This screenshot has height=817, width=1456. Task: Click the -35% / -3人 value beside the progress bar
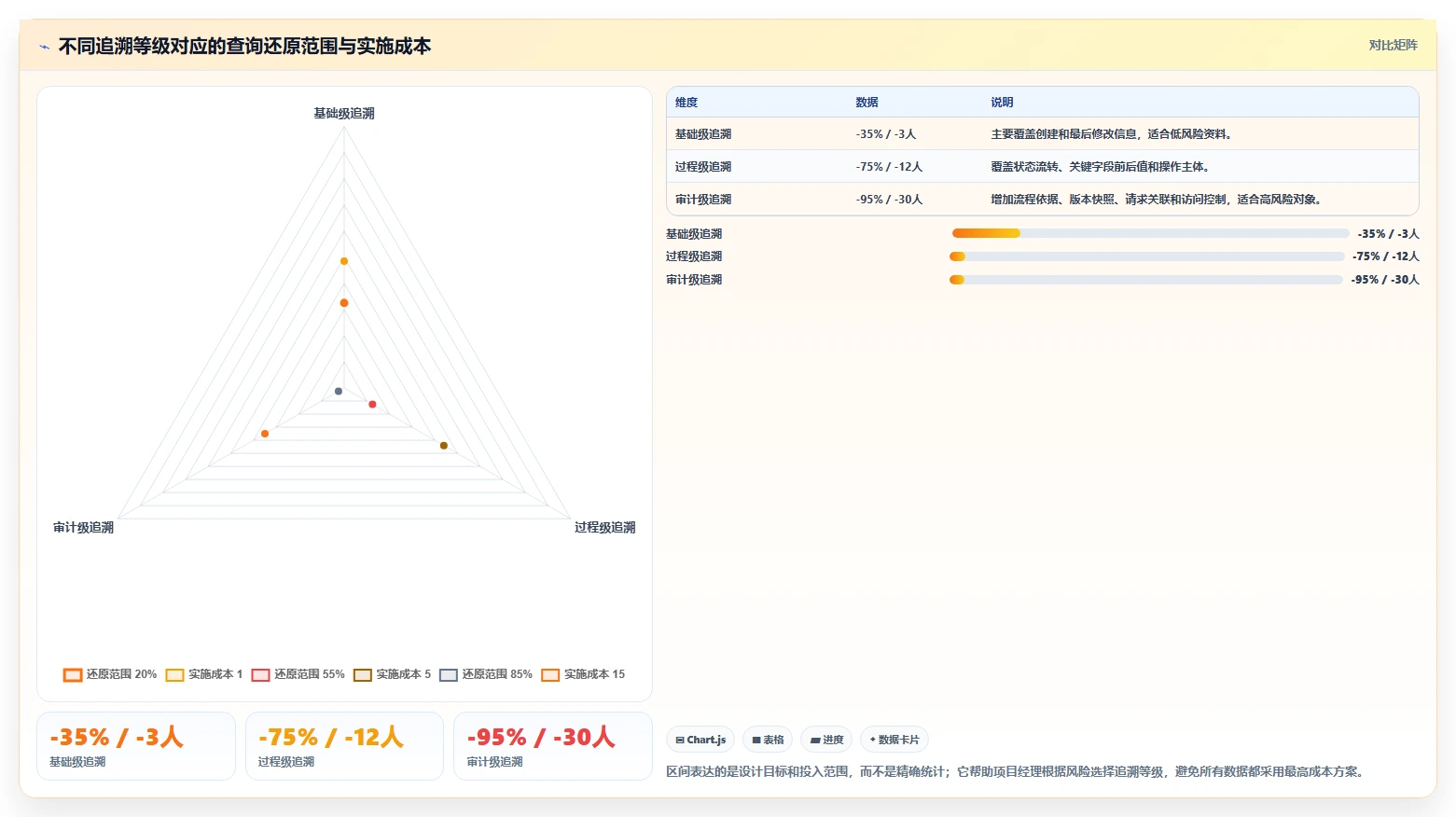tap(1388, 234)
